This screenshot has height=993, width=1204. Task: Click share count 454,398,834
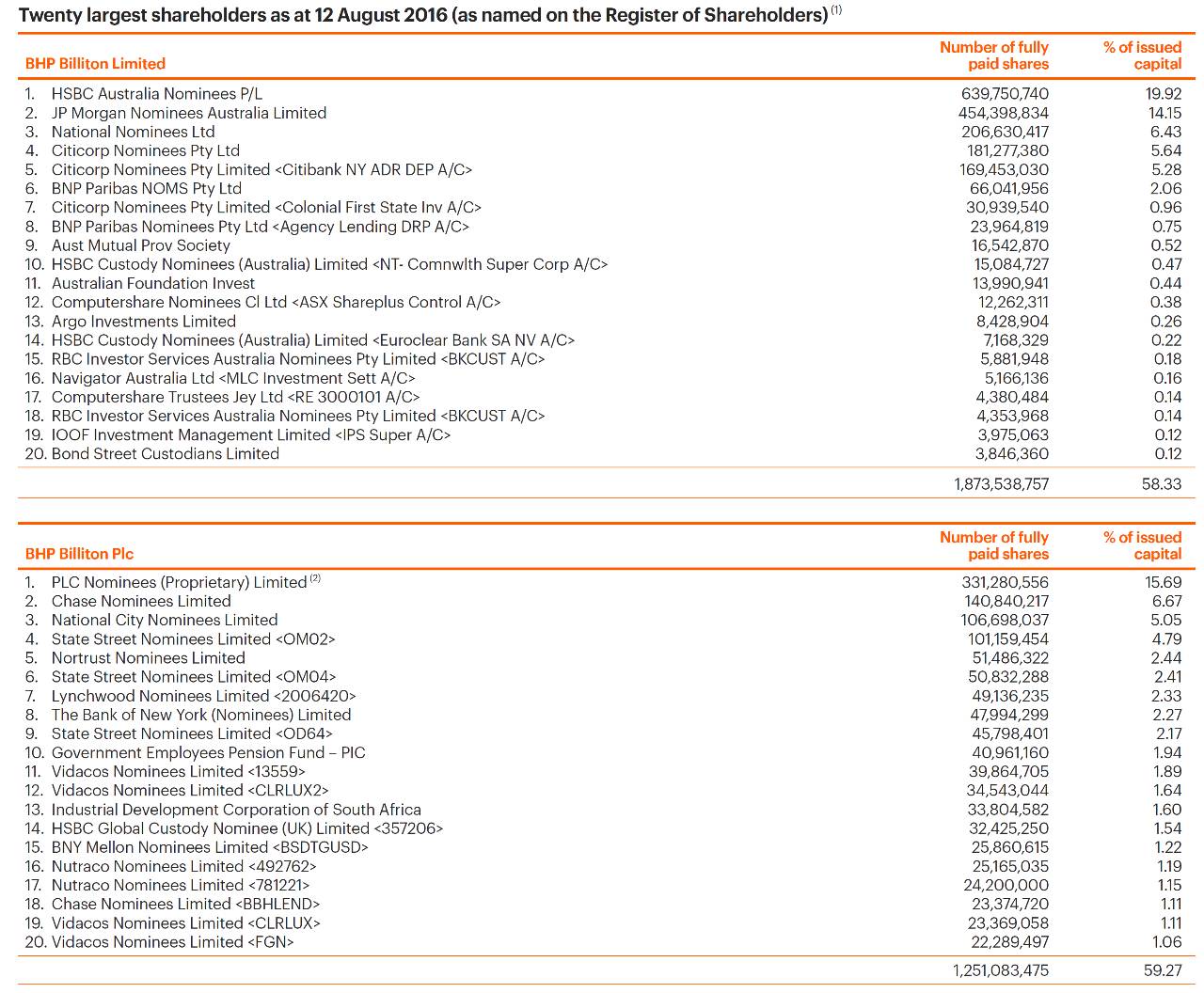point(1005,113)
